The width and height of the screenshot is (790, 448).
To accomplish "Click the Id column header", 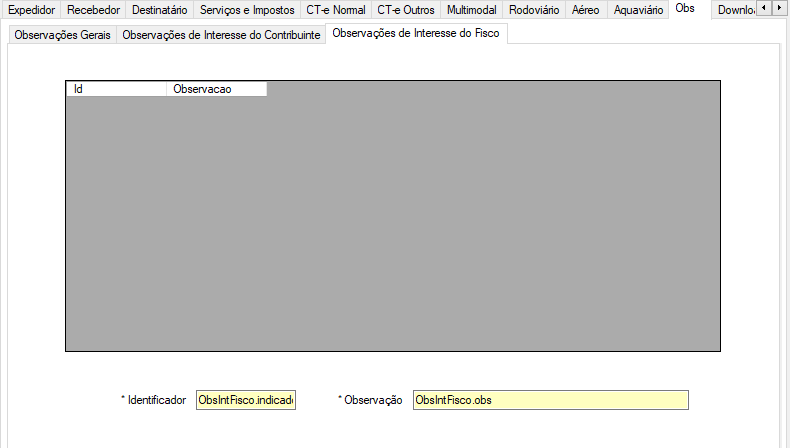I will 116,89.
